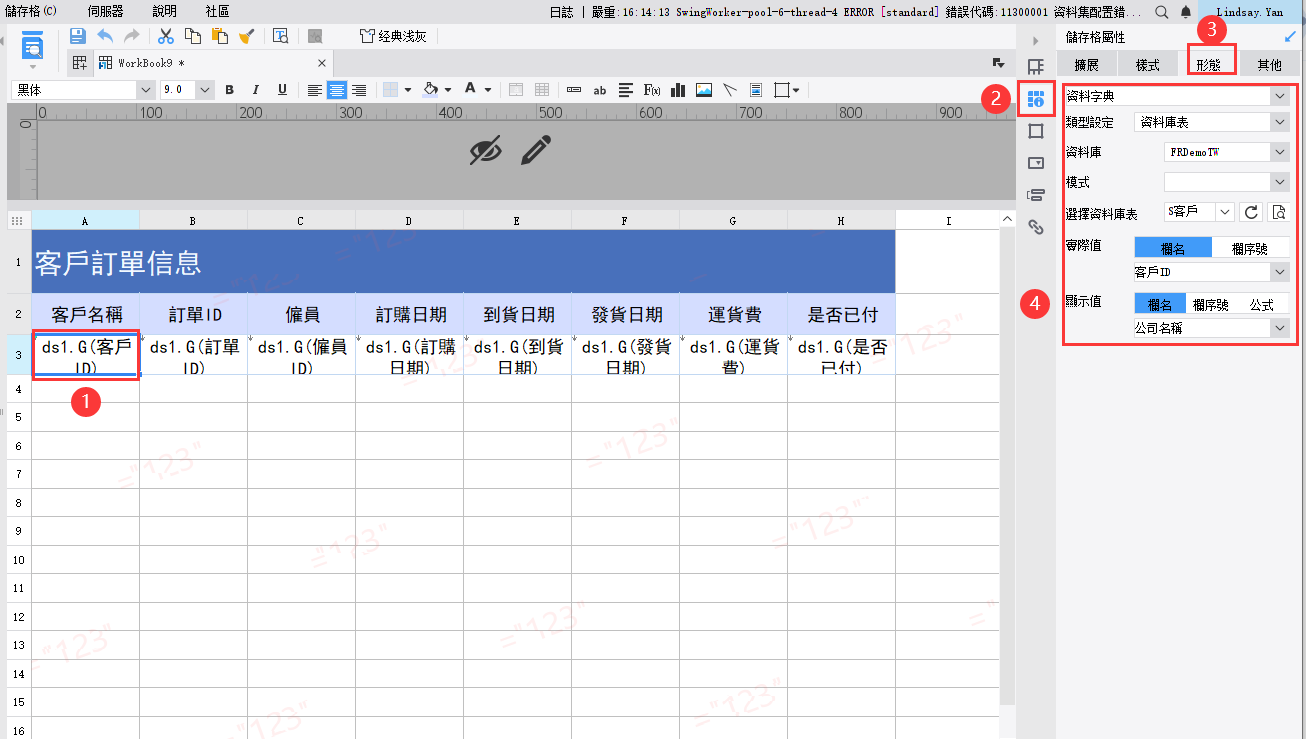The image size is (1306, 739).
Task: Open the 公司名稱 display value dropdown
Action: click(1212, 328)
